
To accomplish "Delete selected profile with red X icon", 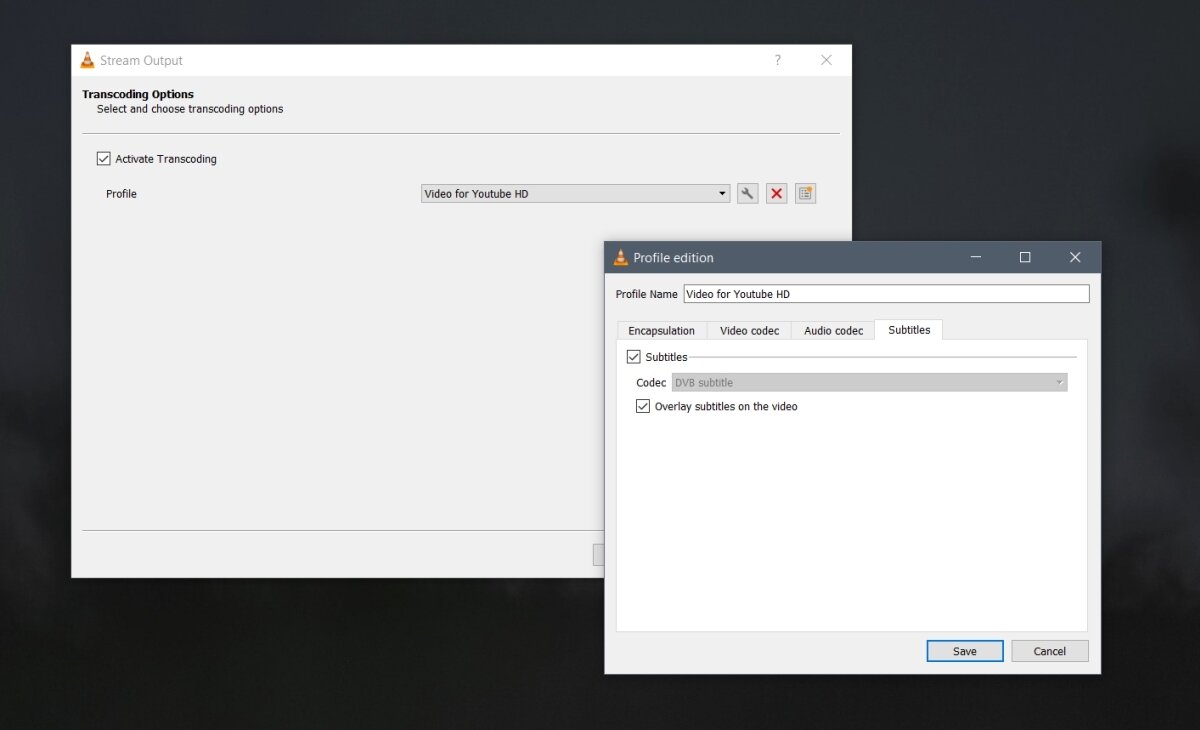I will [776, 194].
